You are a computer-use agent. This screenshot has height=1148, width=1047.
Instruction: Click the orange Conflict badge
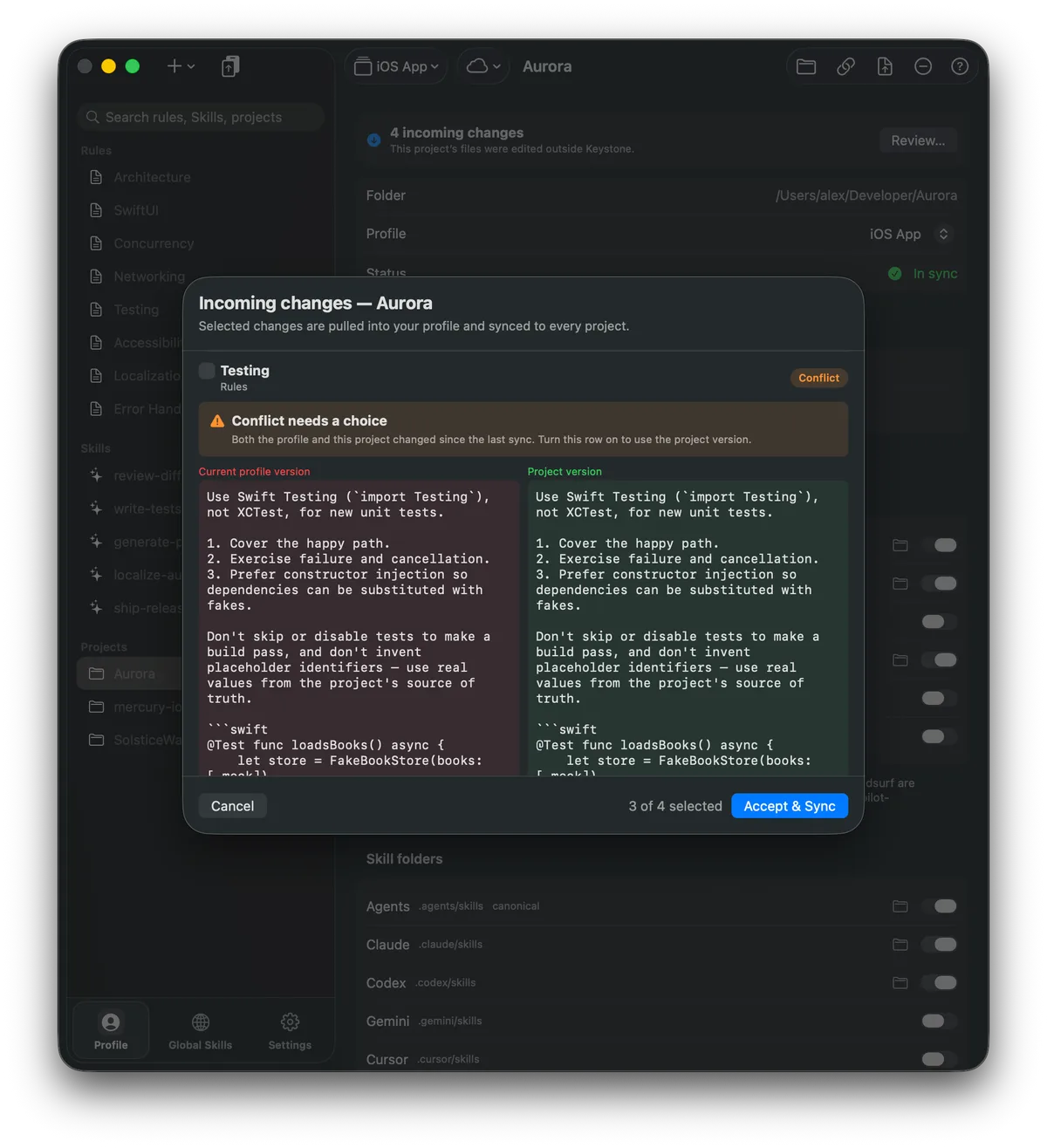[x=819, y=378]
